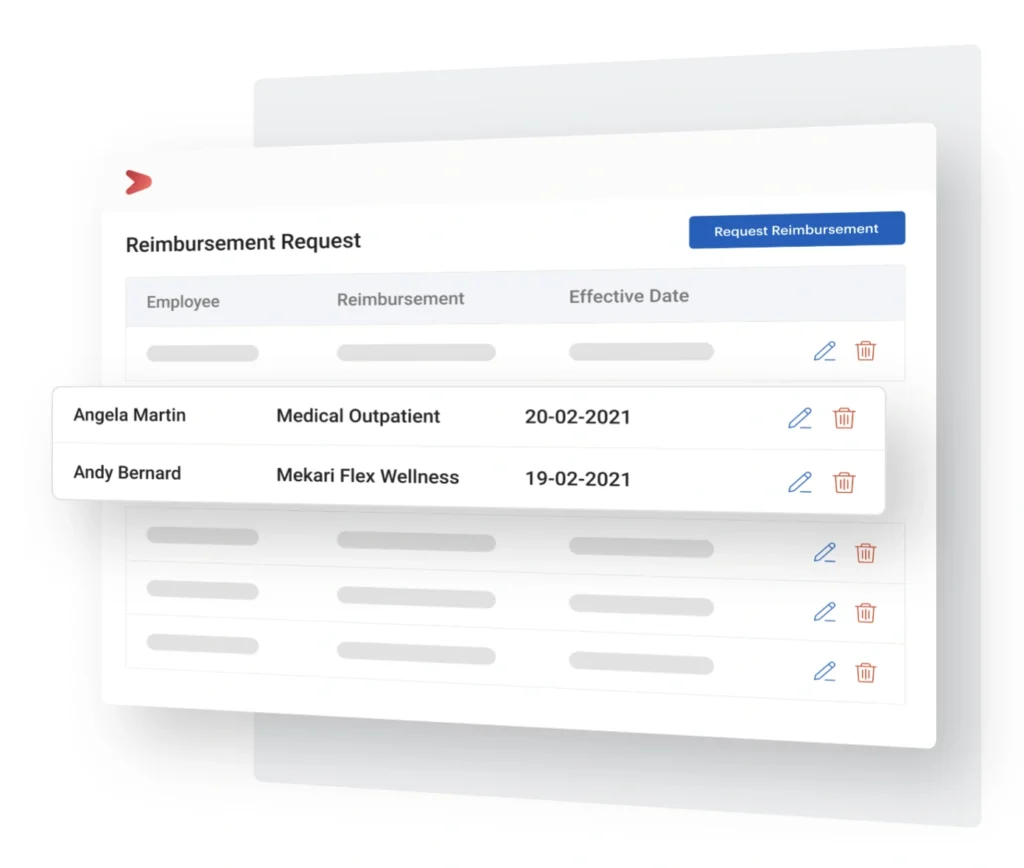This screenshot has height=868, width=1024.
Task: Edit Angela Martin's reimbursement entry
Action: coord(799,419)
